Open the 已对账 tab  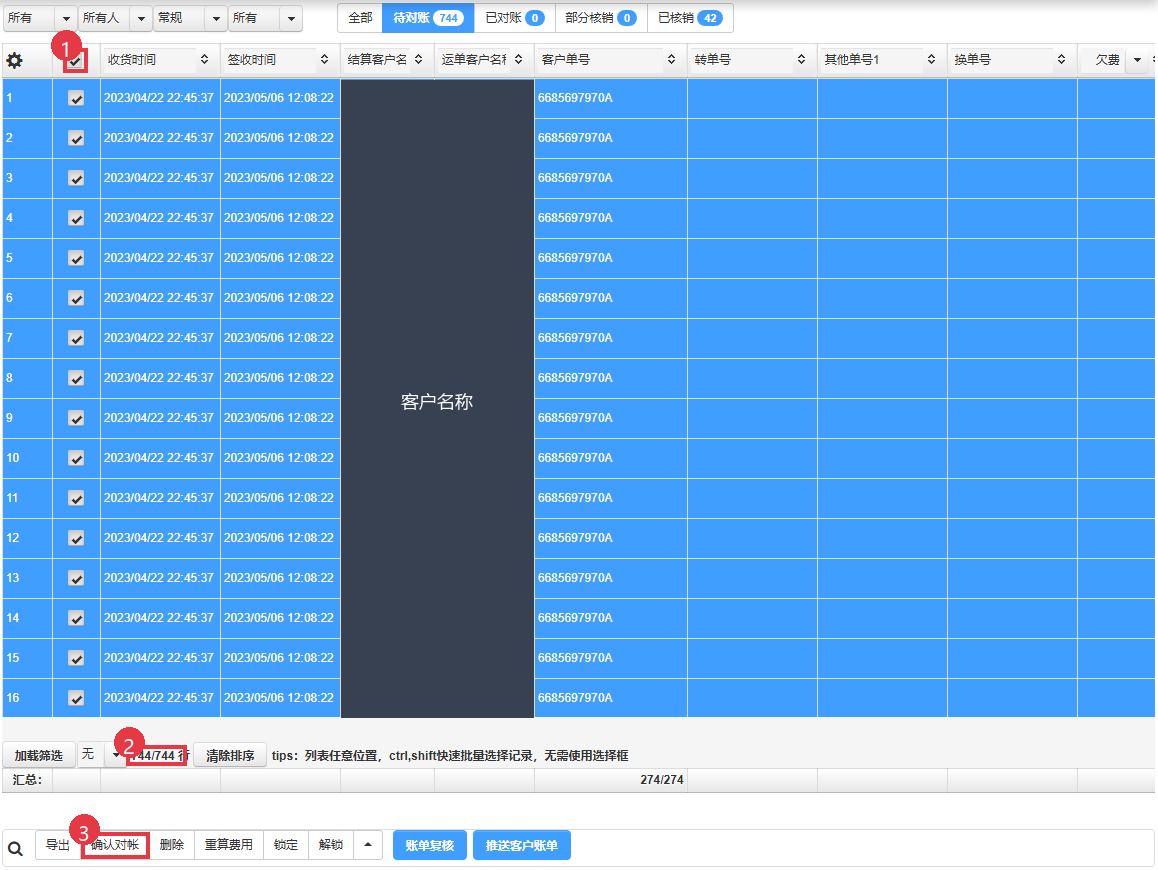click(515, 18)
